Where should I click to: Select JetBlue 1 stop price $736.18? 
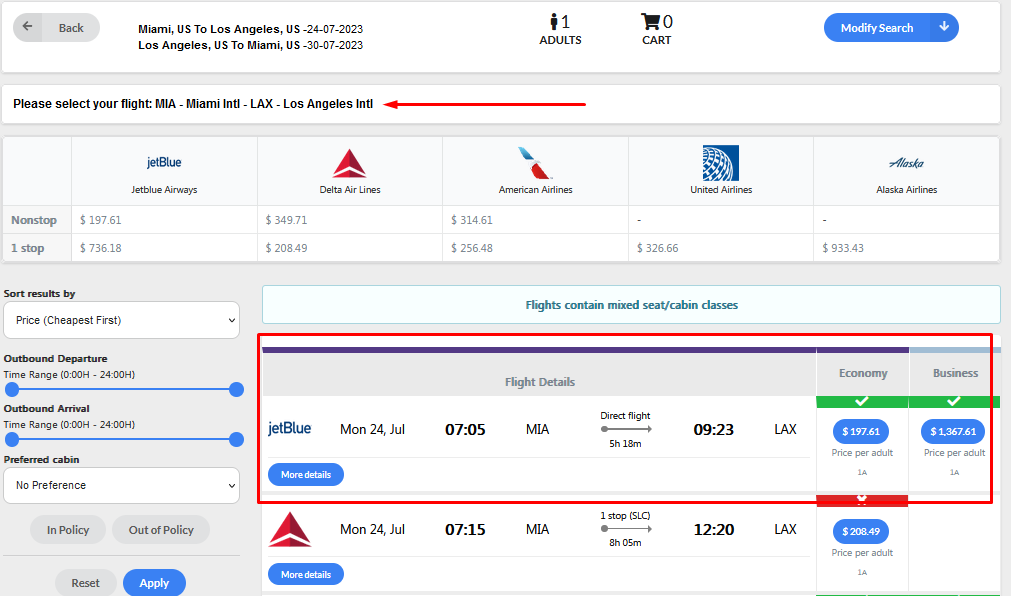[101, 248]
